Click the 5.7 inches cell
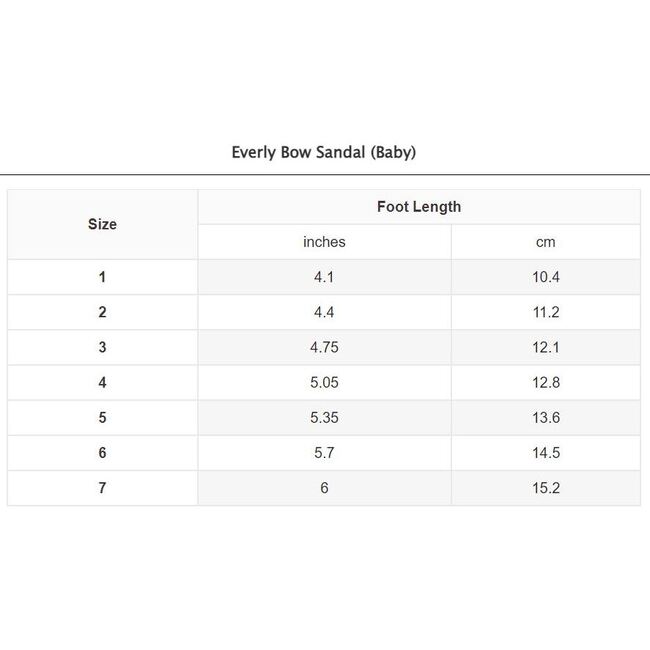The image size is (650, 650). click(x=324, y=453)
